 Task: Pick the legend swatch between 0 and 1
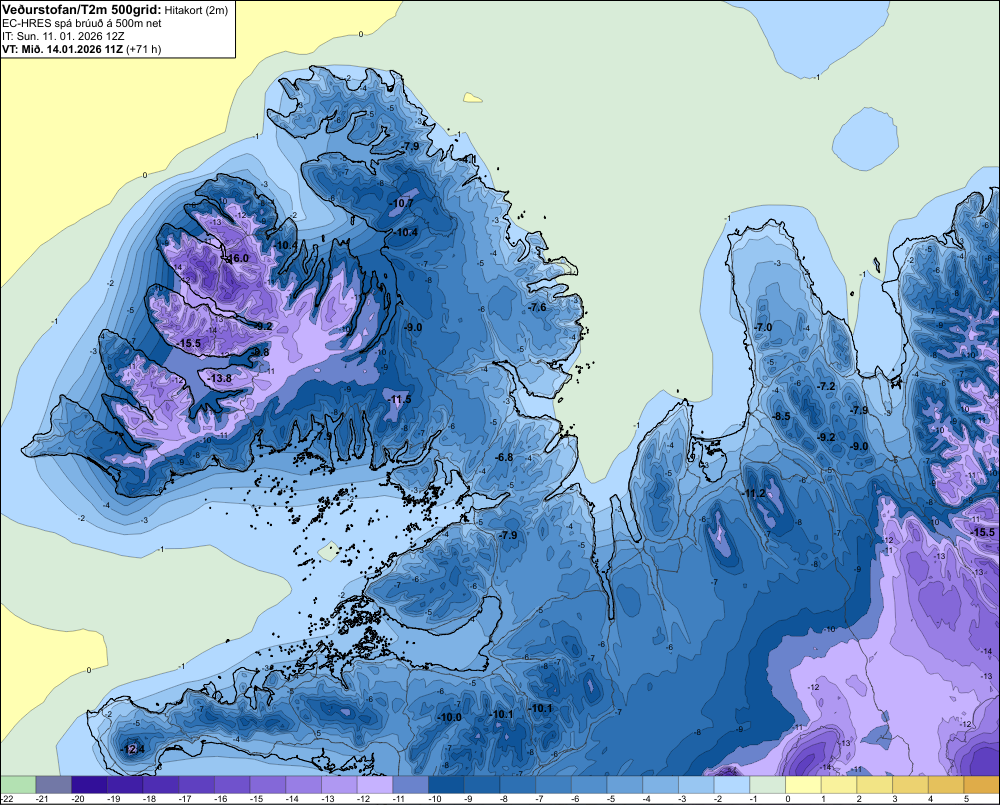pyautogui.click(x=803, y=785)
